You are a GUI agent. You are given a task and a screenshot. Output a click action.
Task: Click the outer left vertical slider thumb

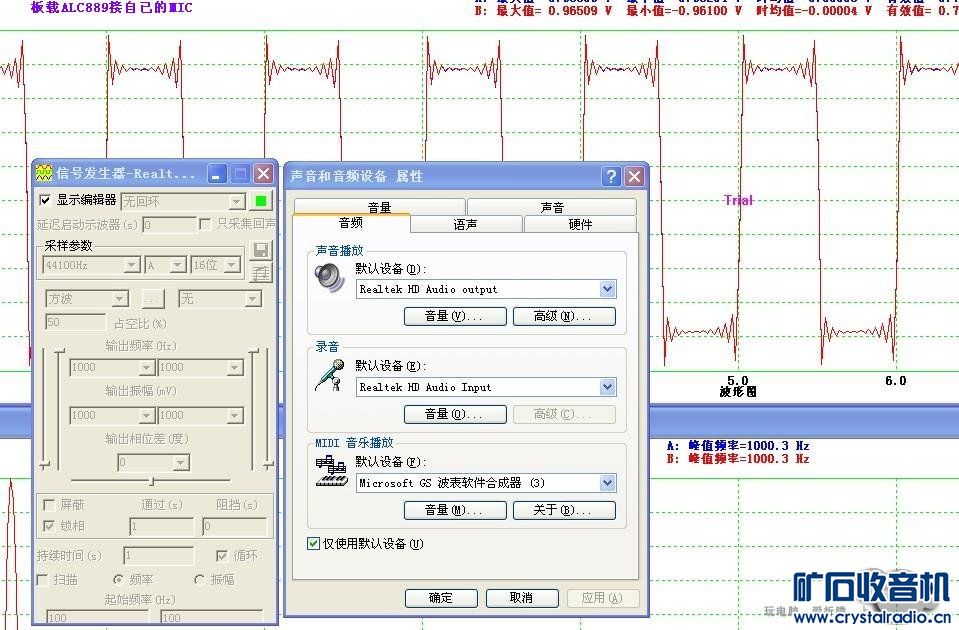[x=45, y=466]
